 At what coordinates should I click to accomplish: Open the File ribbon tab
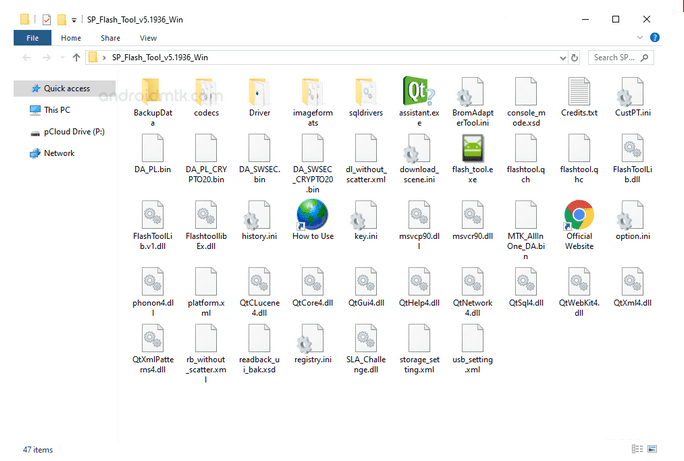(x=32, y=38)
